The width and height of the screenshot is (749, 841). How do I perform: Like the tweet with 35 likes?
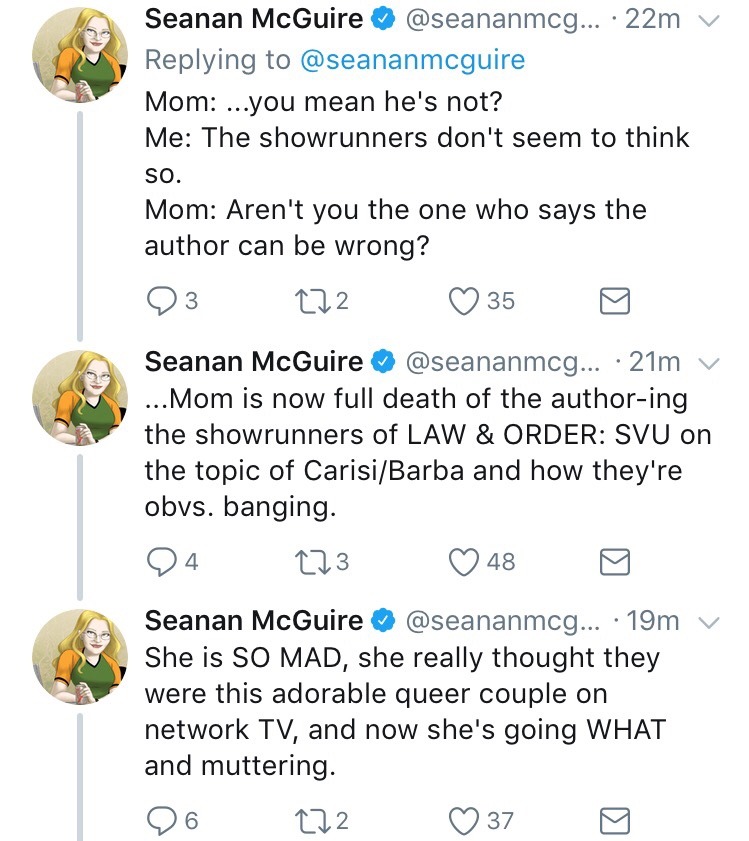pyautogui.click(x=466, y=300)
